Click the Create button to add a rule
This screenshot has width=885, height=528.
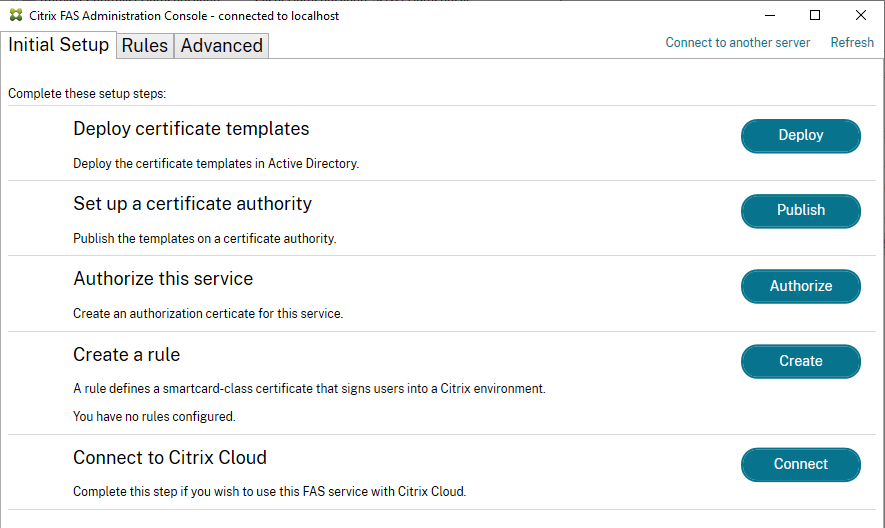pos(800,361)
